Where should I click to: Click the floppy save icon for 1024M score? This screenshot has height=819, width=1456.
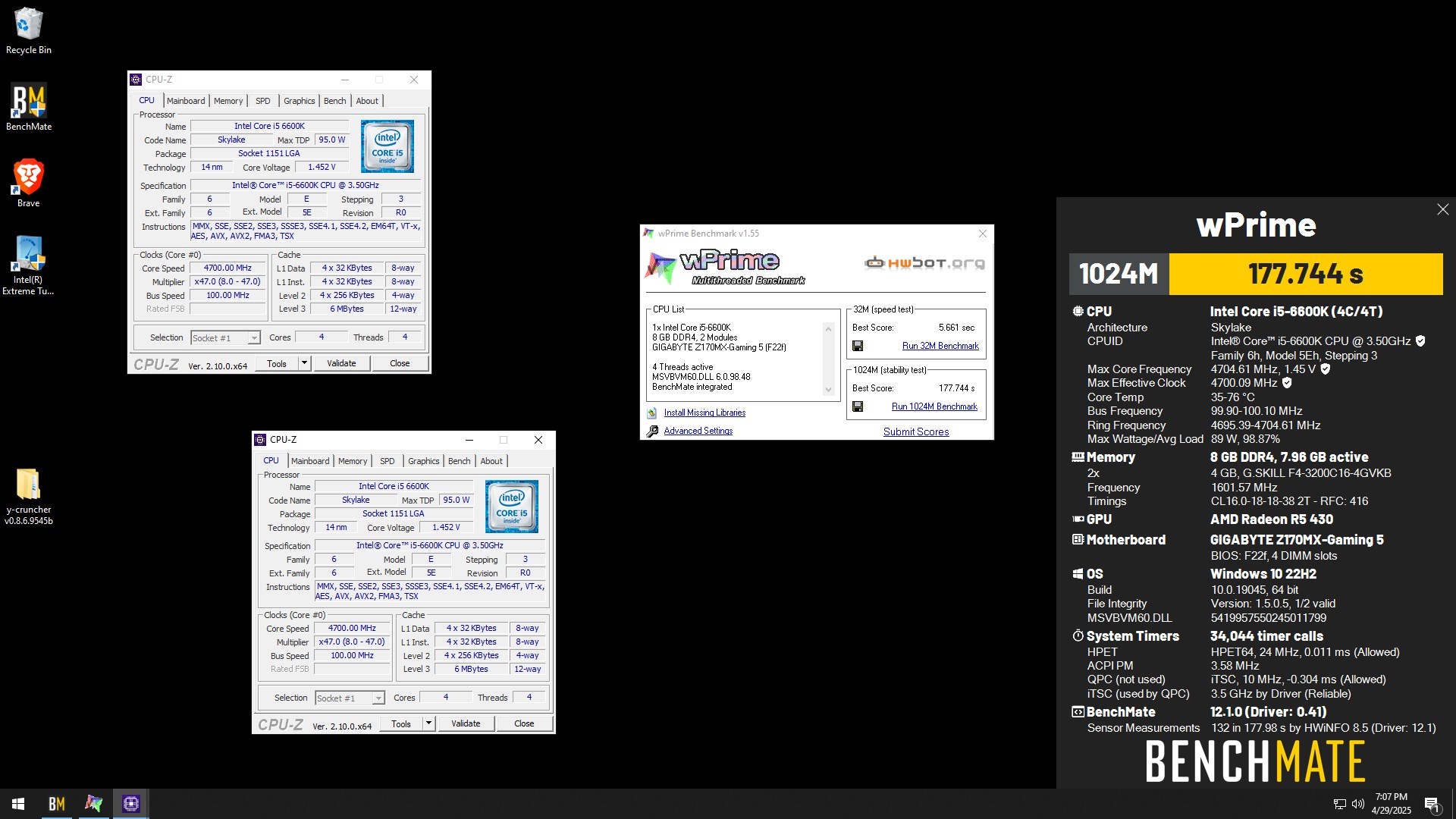(x=858, y=406)
